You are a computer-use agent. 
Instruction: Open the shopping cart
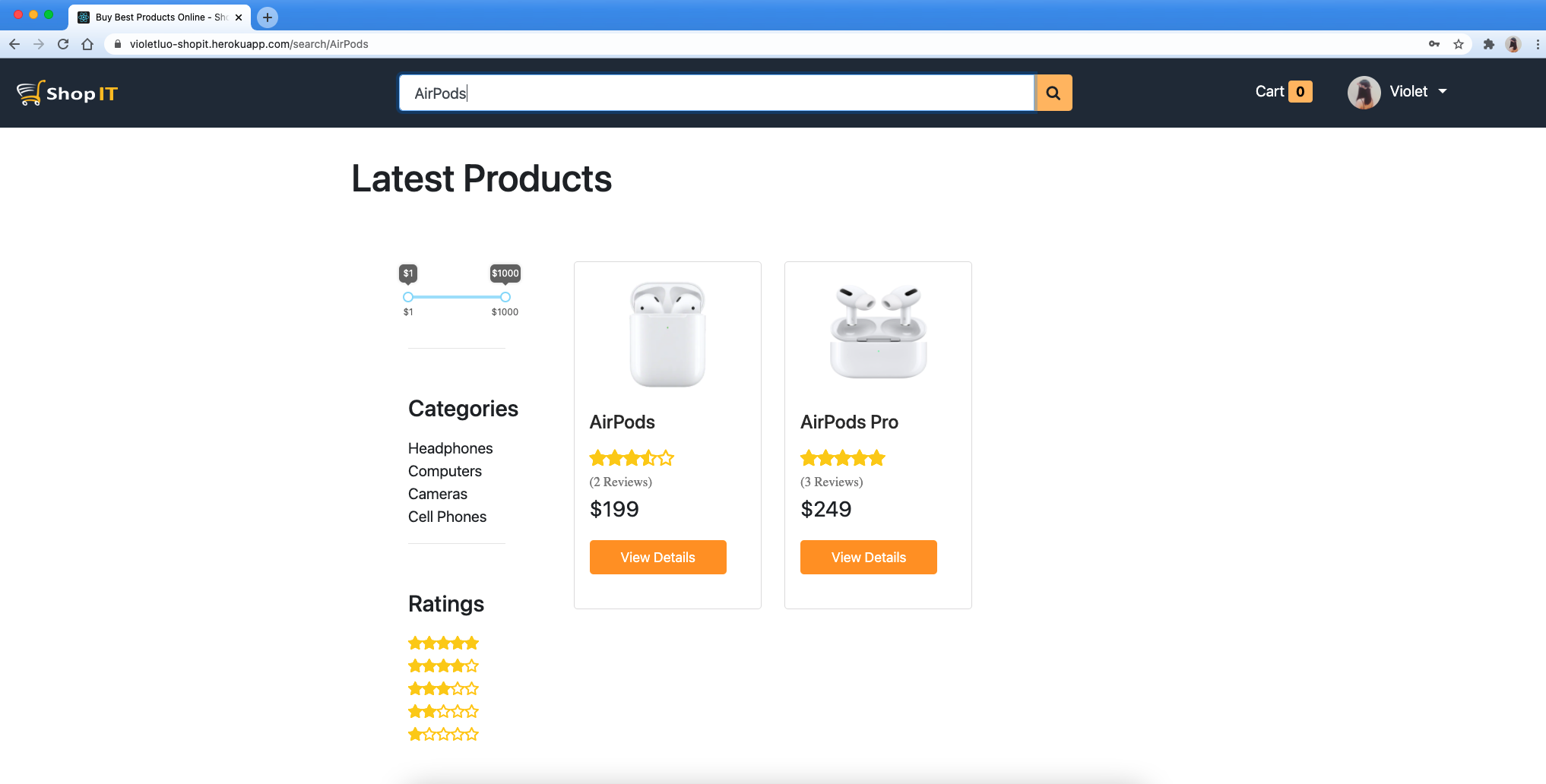[1282, 91]
